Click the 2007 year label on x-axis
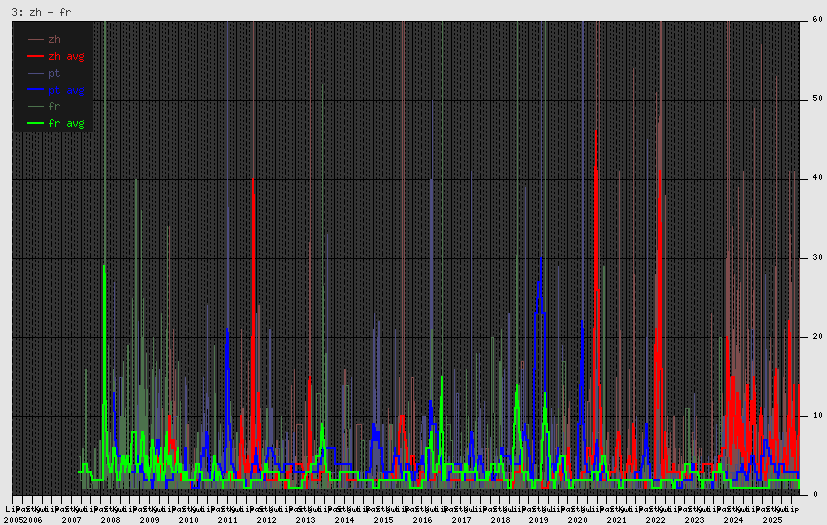This screenshot has height=525, width=827. click(71, 520)
